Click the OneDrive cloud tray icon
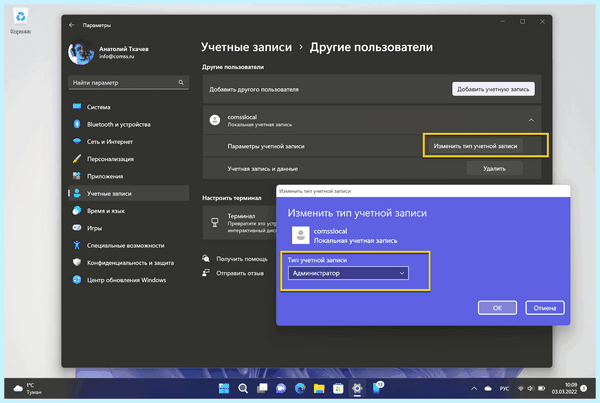This screenshot has width=600, height=403. [488, 388]
